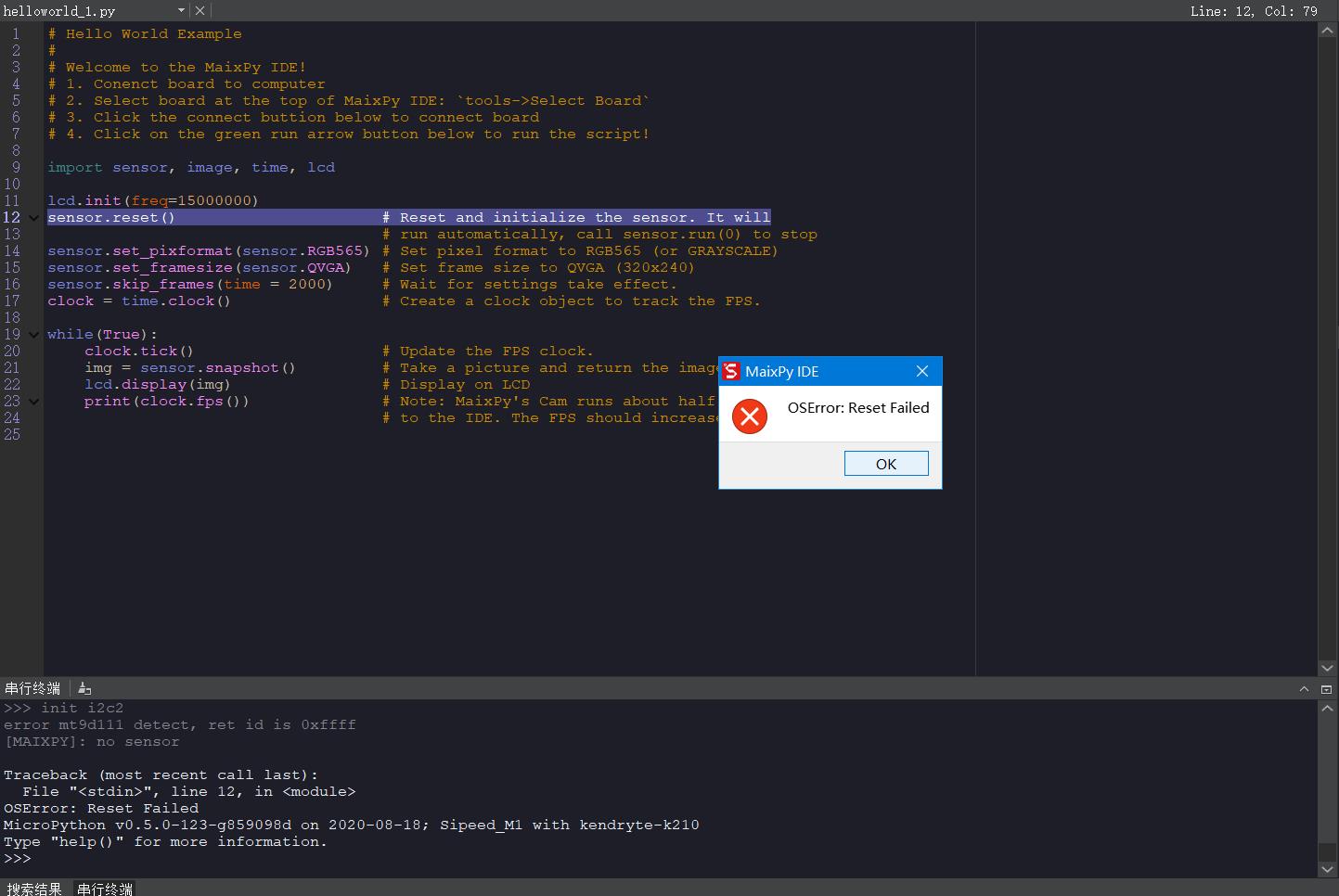
Task: Click sensor.skip_frames(time = 2000) code
Action: click(190, 284)
